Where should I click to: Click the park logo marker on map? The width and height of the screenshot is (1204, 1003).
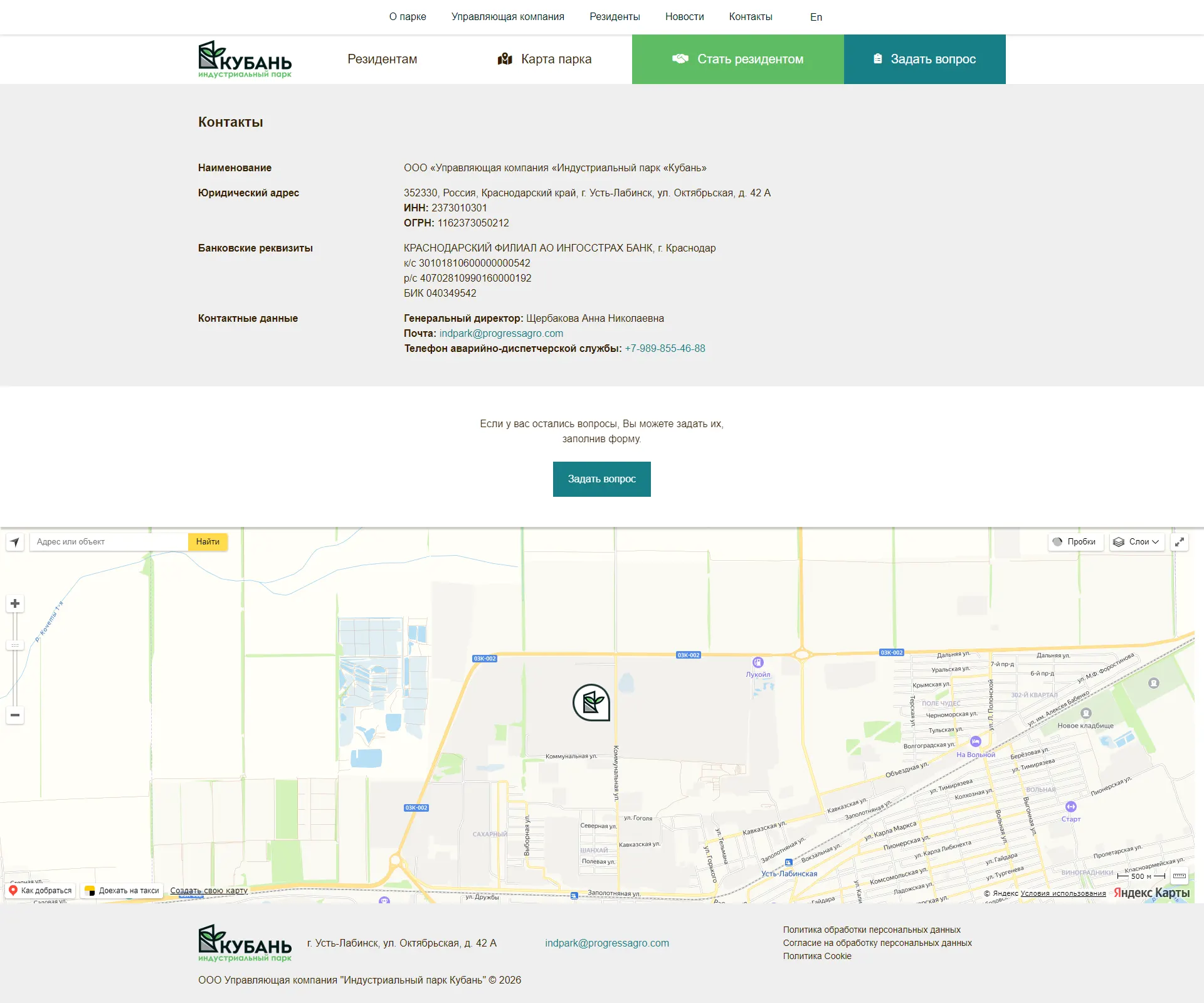point(591,703)
